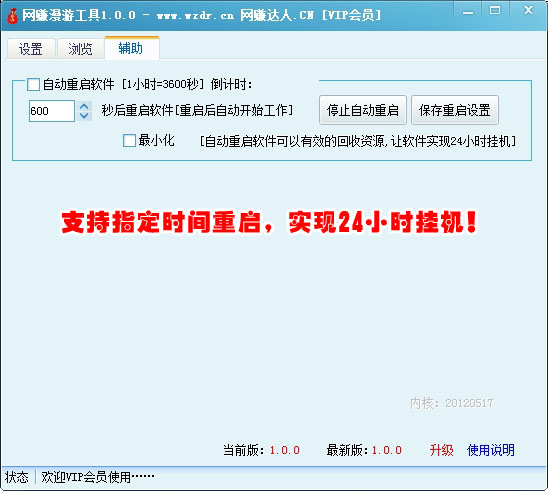Click the 当前版 version number 1.0.0

point(284,450)
